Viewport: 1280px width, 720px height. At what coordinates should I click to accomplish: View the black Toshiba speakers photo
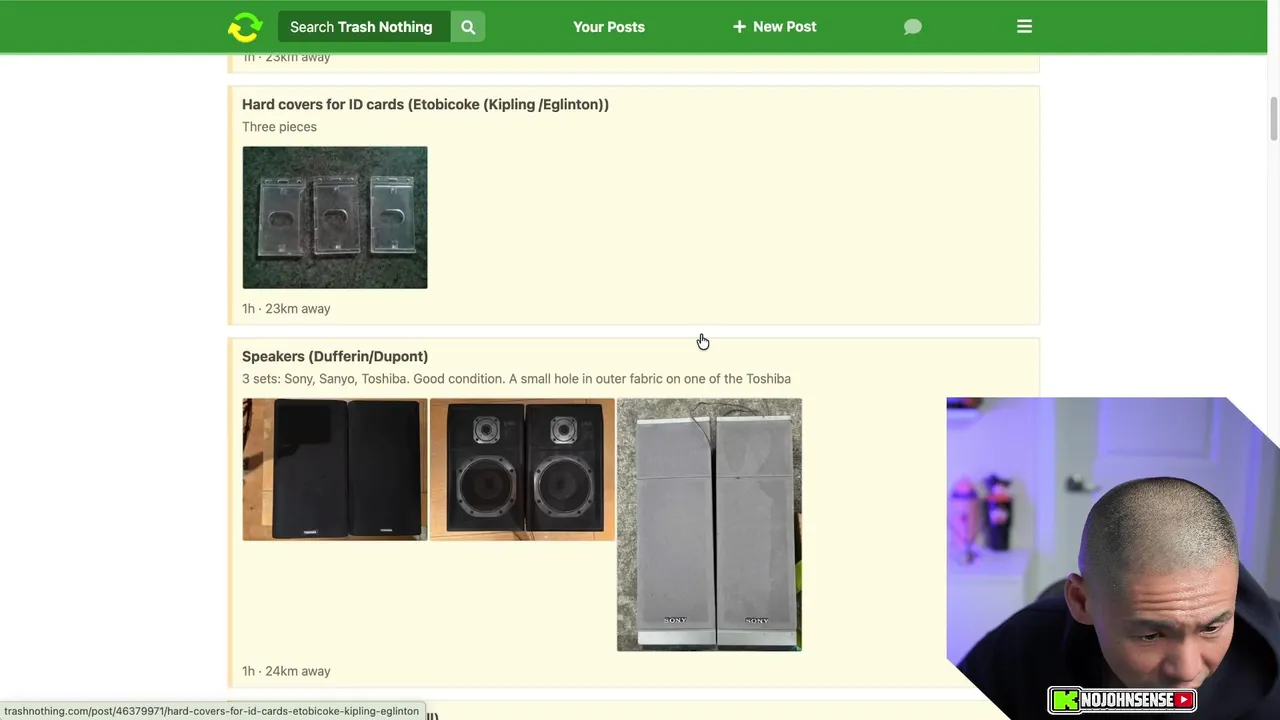(335, 469)
